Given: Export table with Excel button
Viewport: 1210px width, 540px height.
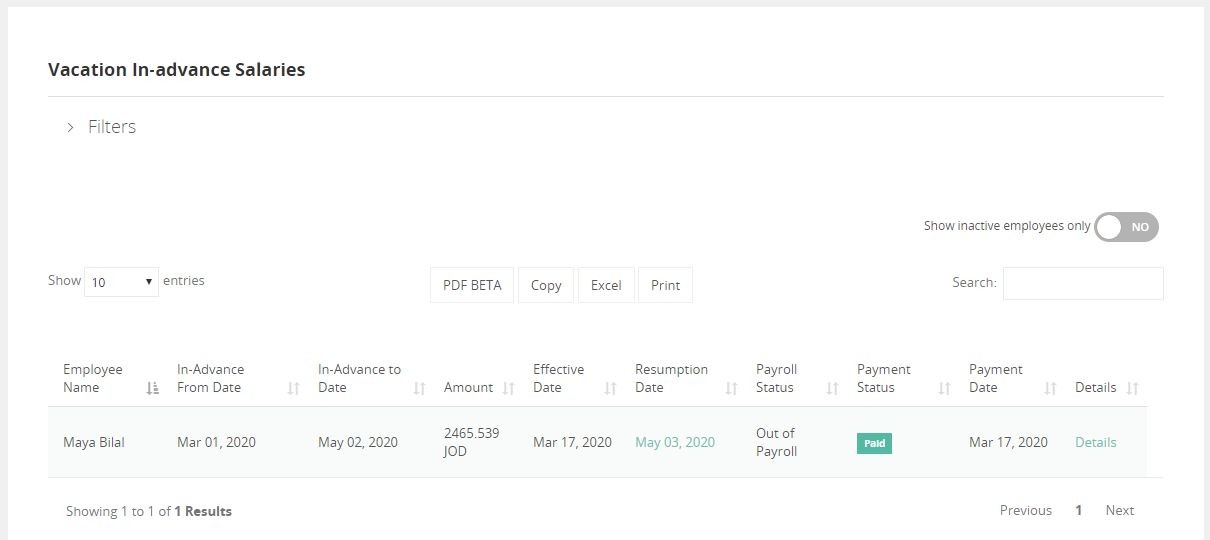Looking at the screenshot, I should [x=606, y=285].
